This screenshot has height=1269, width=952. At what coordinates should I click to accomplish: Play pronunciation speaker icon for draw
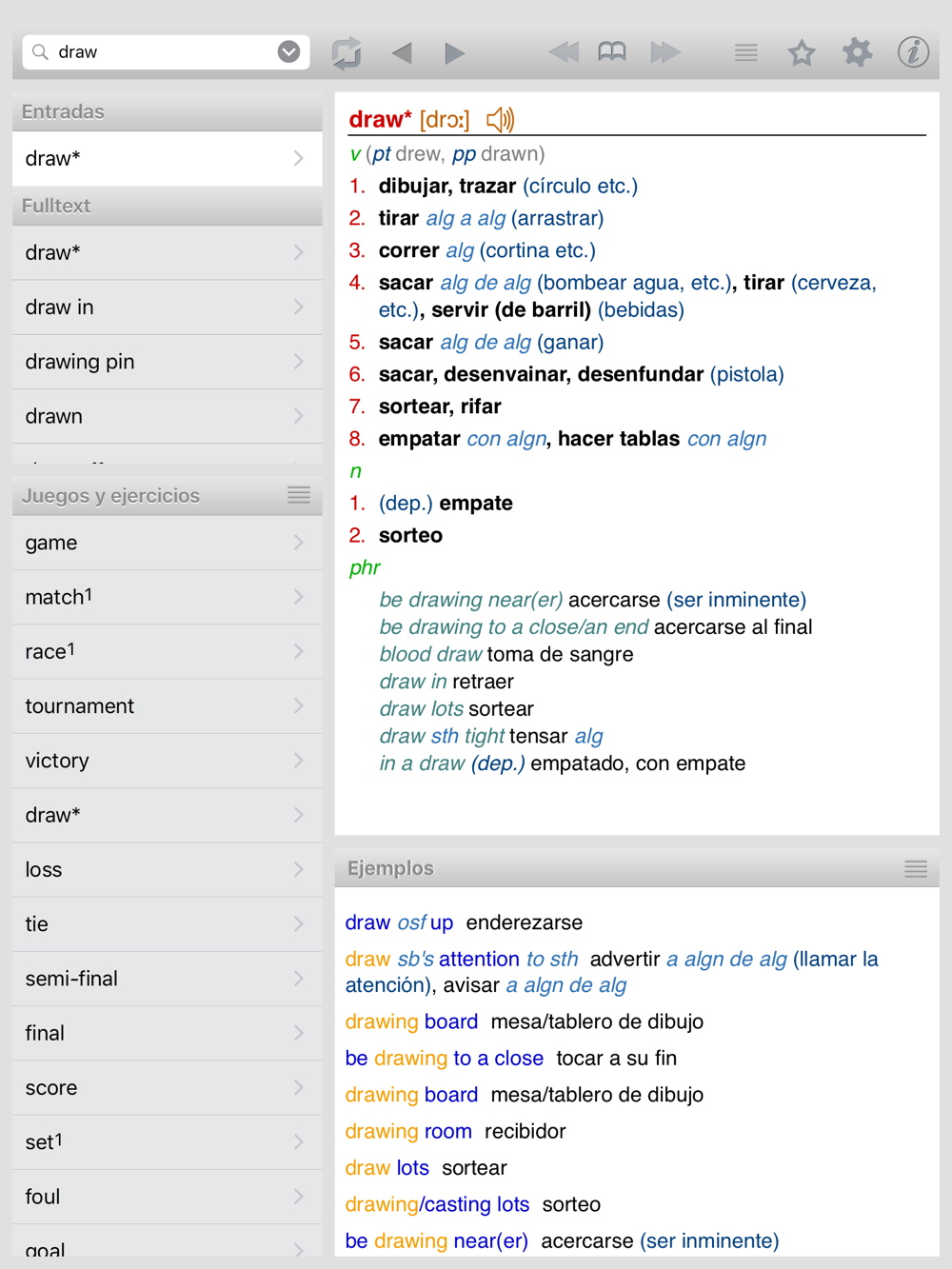pyautogui.click(x=500, y=120)
